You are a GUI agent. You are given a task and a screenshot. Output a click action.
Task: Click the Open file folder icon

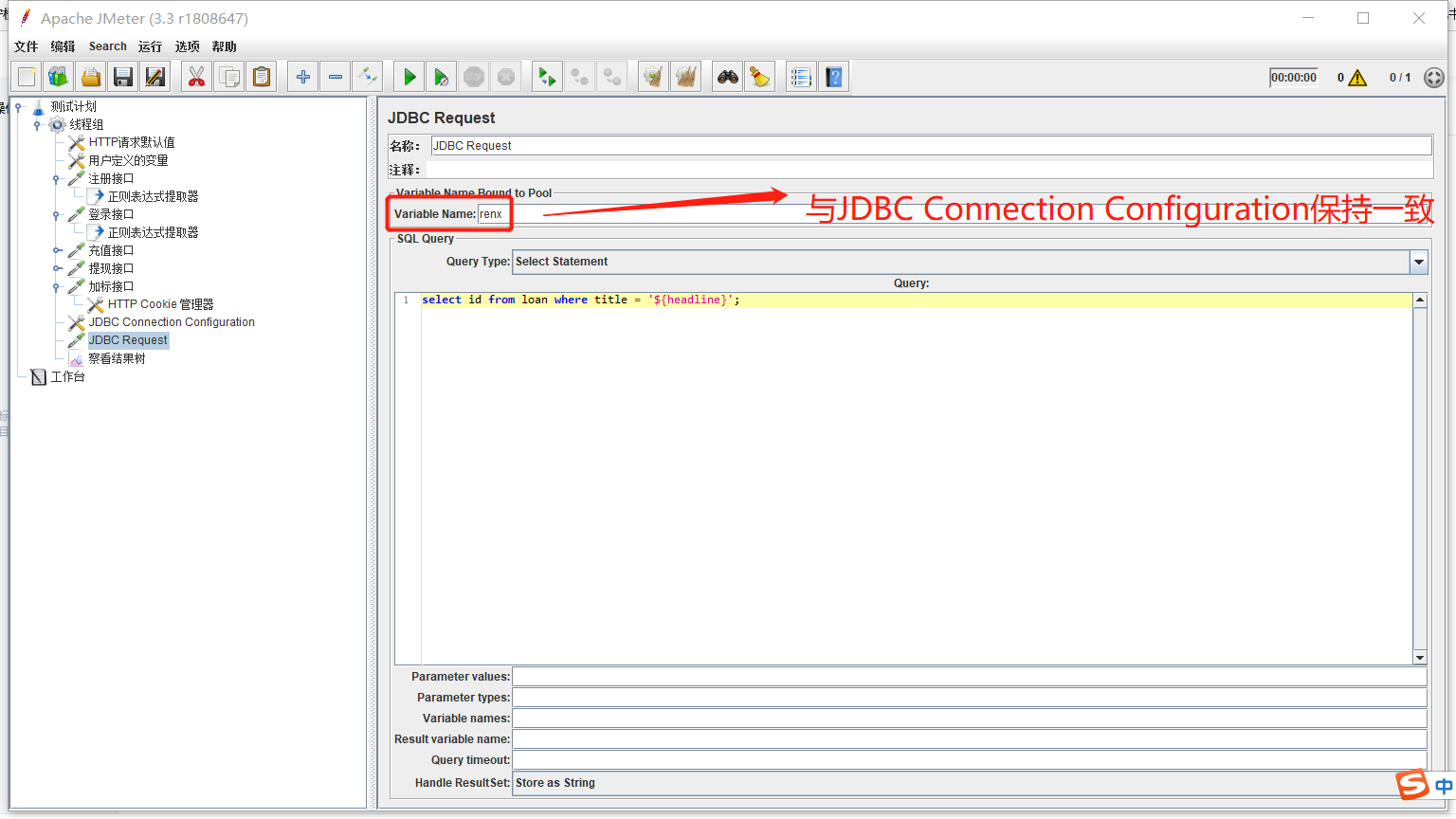click(91, 77)
